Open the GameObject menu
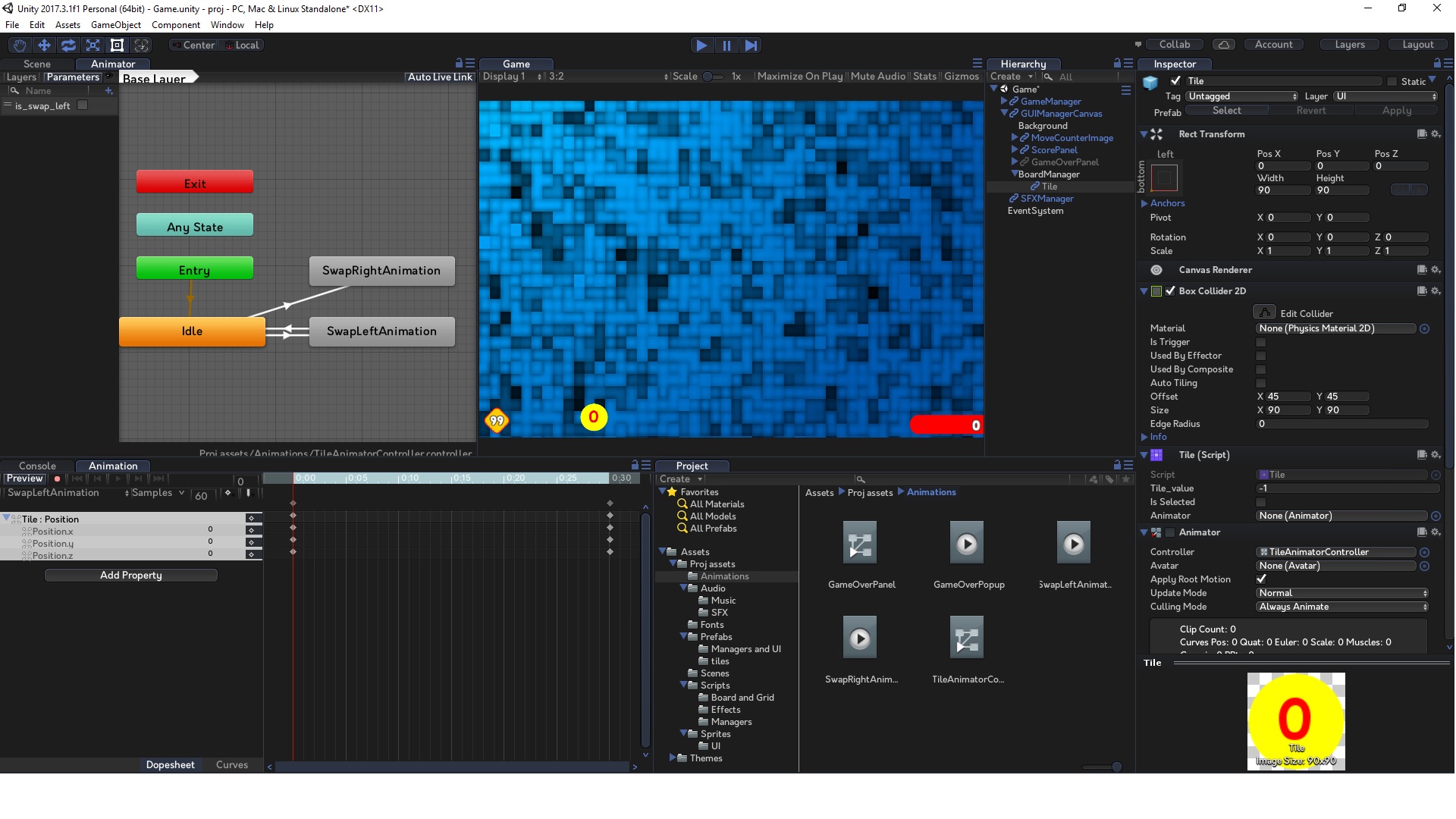 116,24
